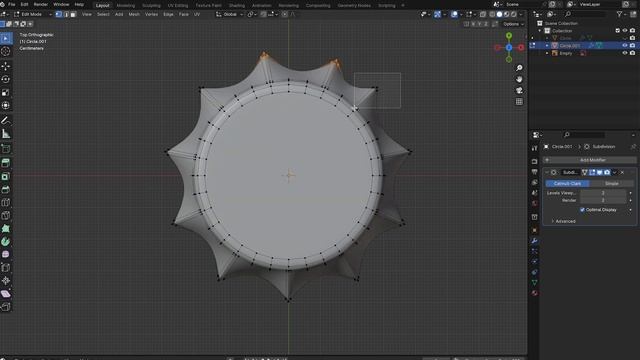640x360 pixels.
Task: Open the Render properties tab
Action: (x=534, y=162)
